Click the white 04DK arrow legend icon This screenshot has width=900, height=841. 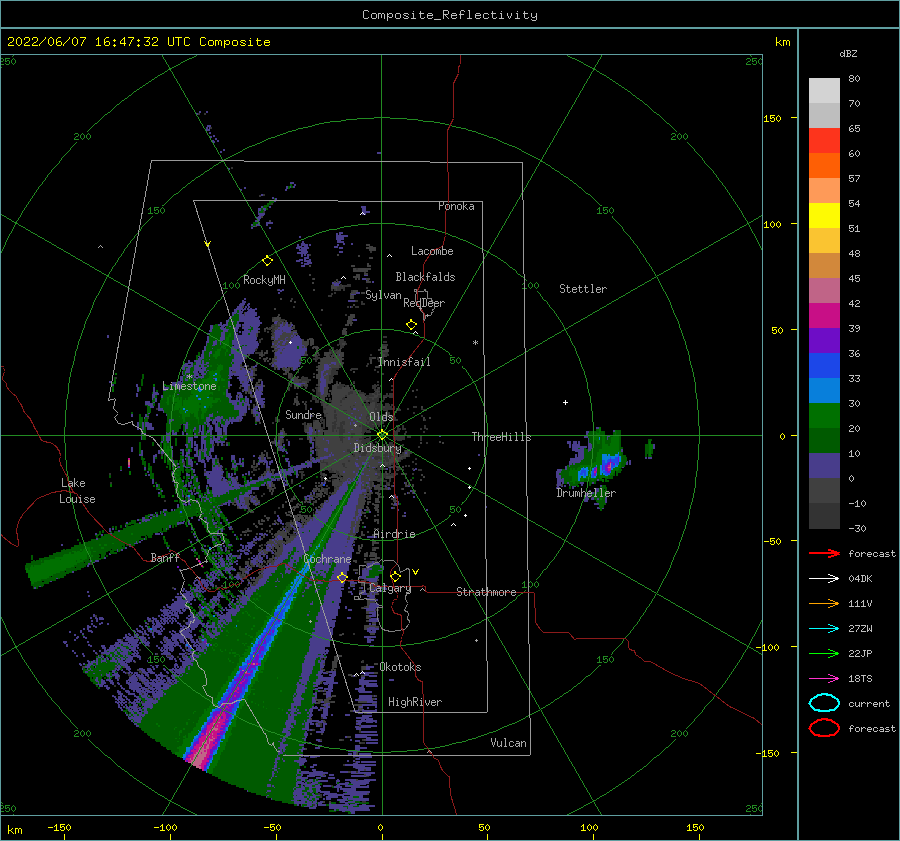pyautogui.click(x=824, y=579)
